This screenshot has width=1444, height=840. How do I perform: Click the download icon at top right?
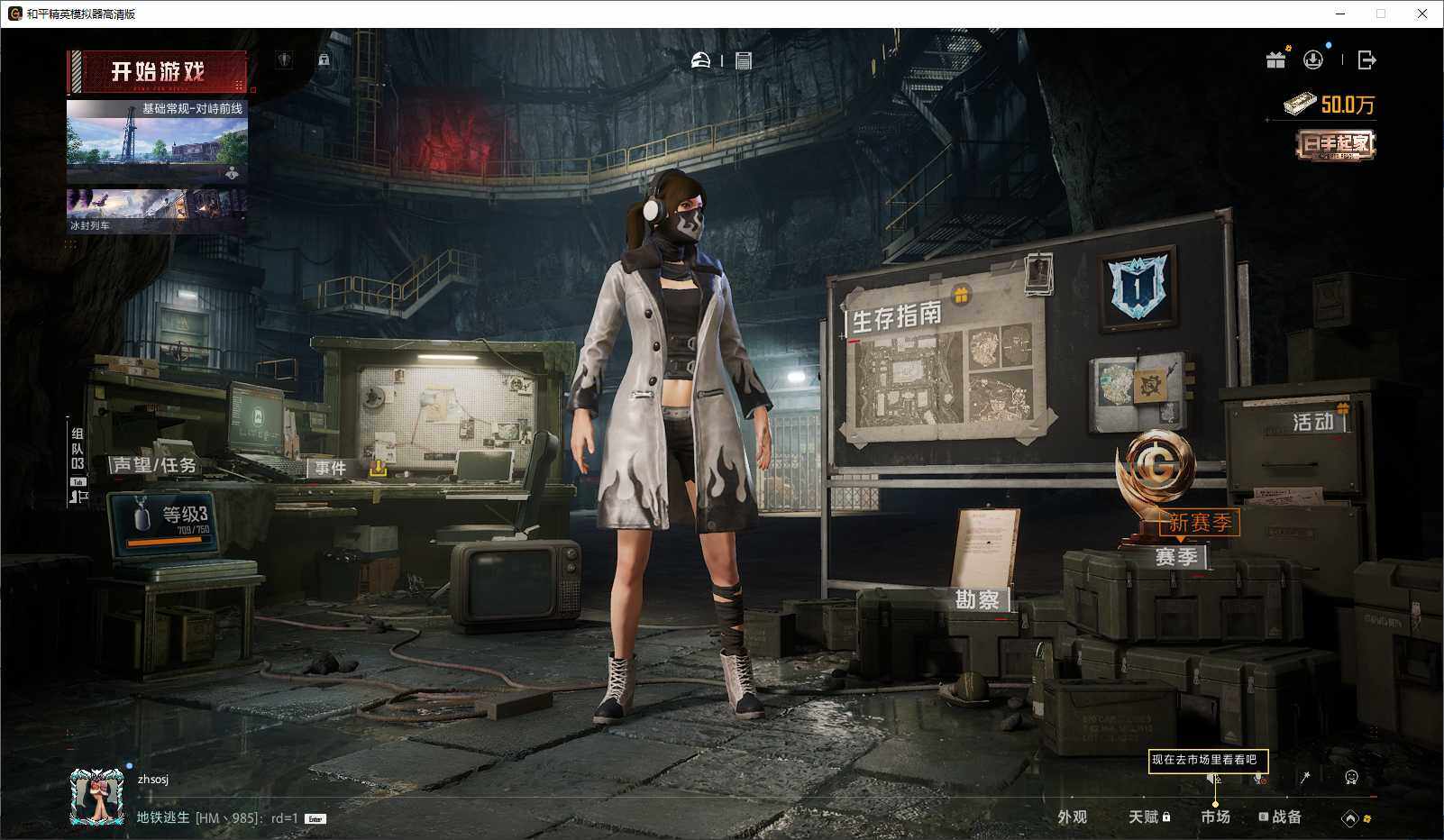tap(1313, 59)
